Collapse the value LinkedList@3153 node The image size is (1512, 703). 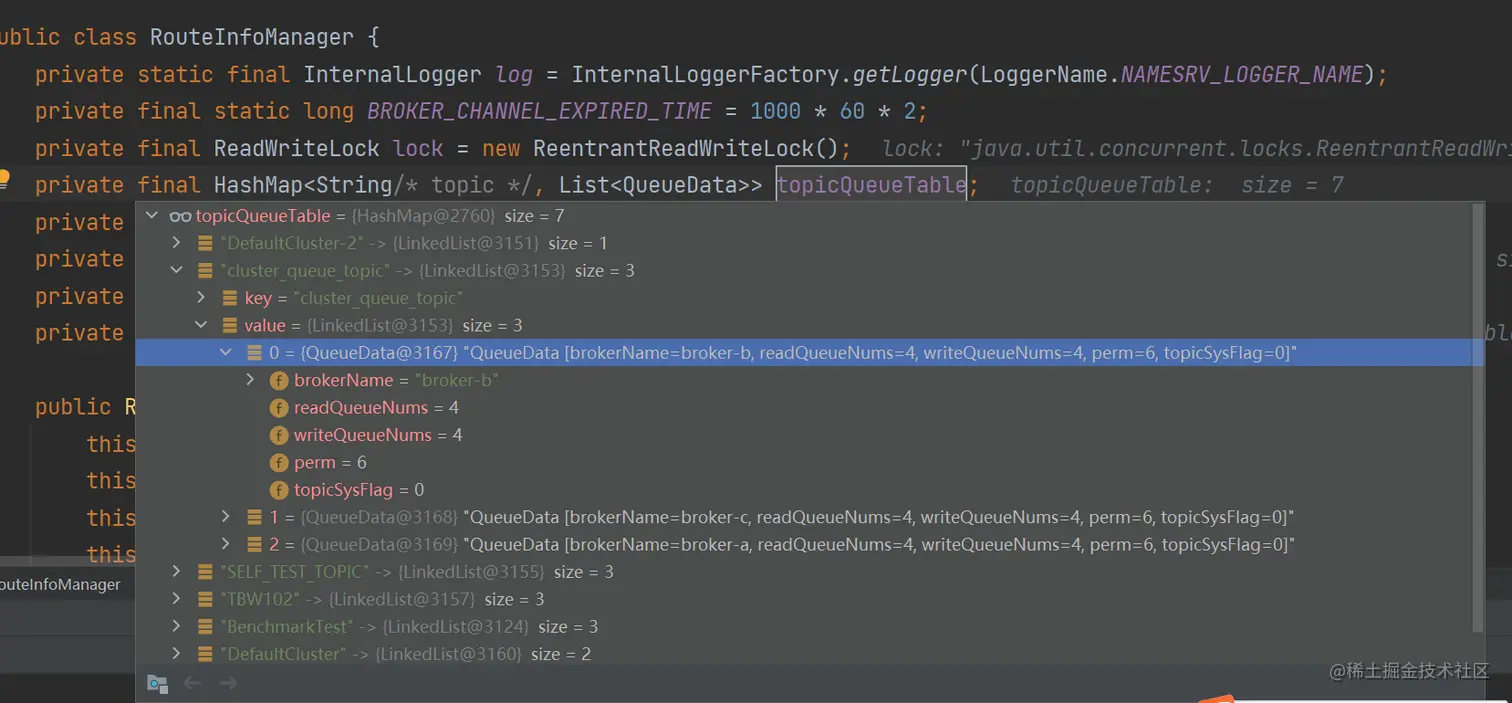click(201, 325)
